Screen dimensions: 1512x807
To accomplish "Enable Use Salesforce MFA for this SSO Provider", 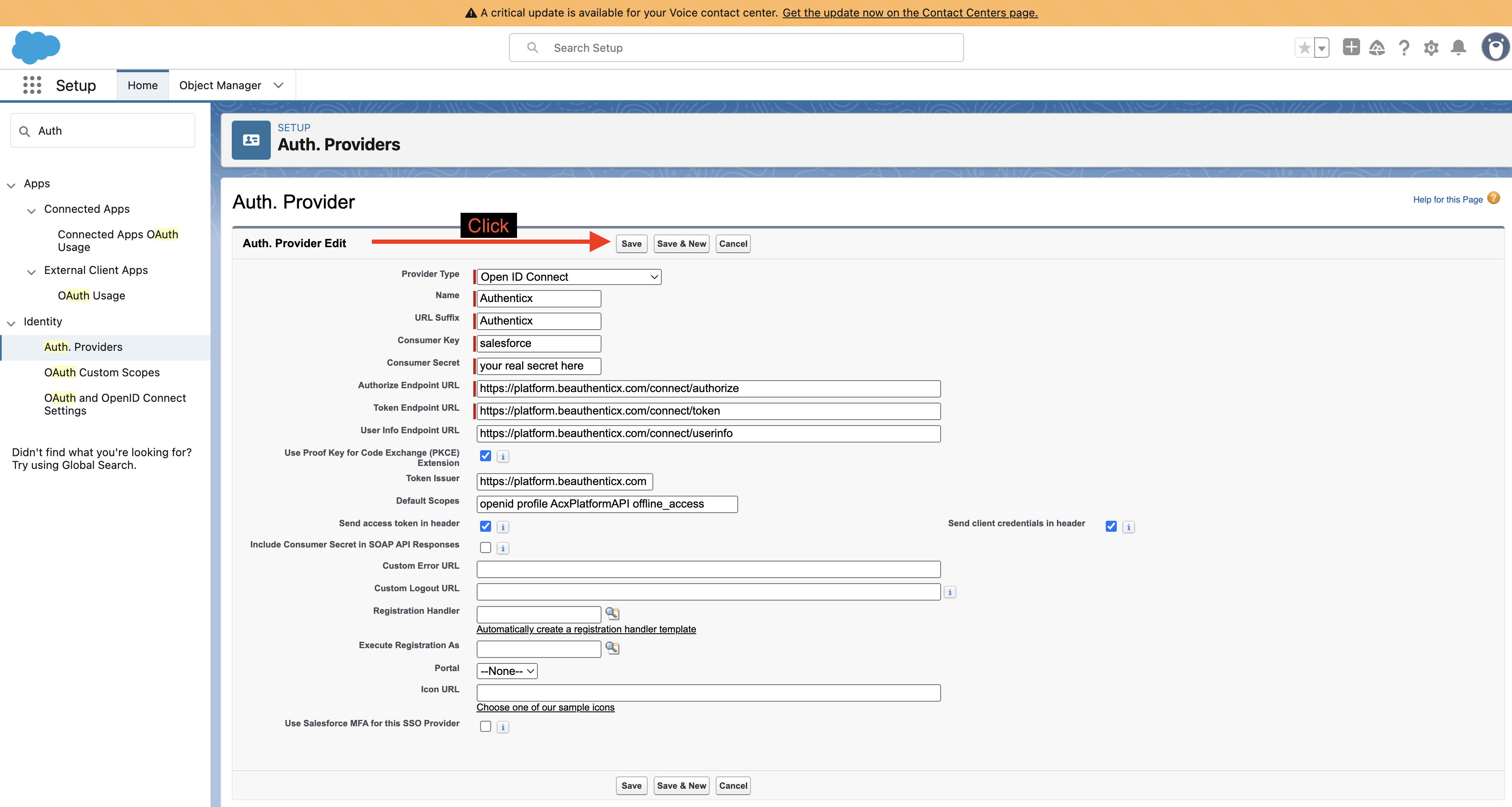I will click(x=486, y=727).
